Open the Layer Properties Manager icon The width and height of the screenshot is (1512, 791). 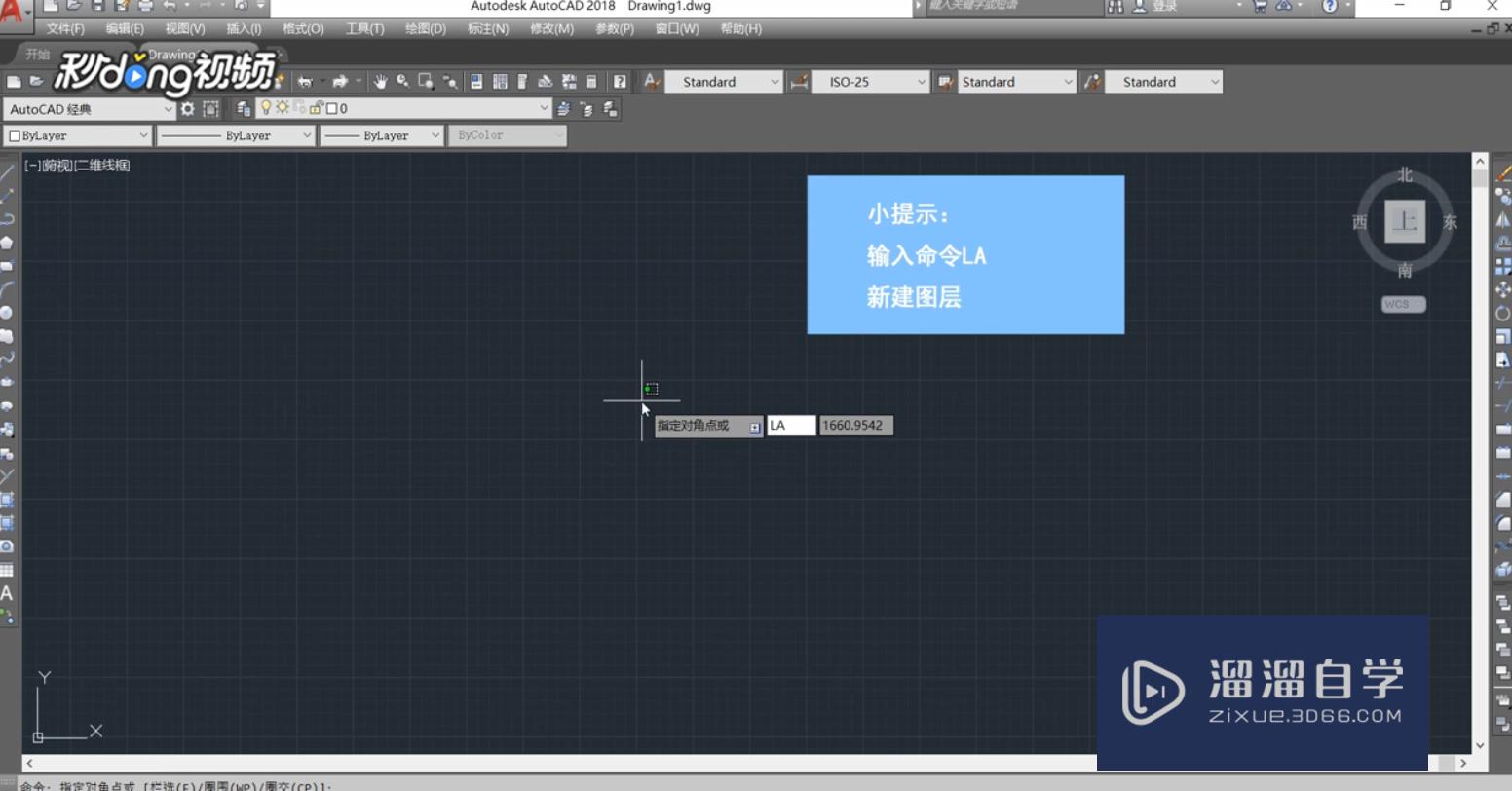243,109
